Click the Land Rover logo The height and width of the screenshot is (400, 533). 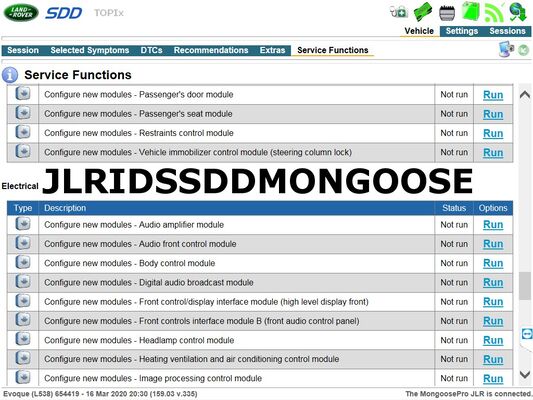coord(21,12)
